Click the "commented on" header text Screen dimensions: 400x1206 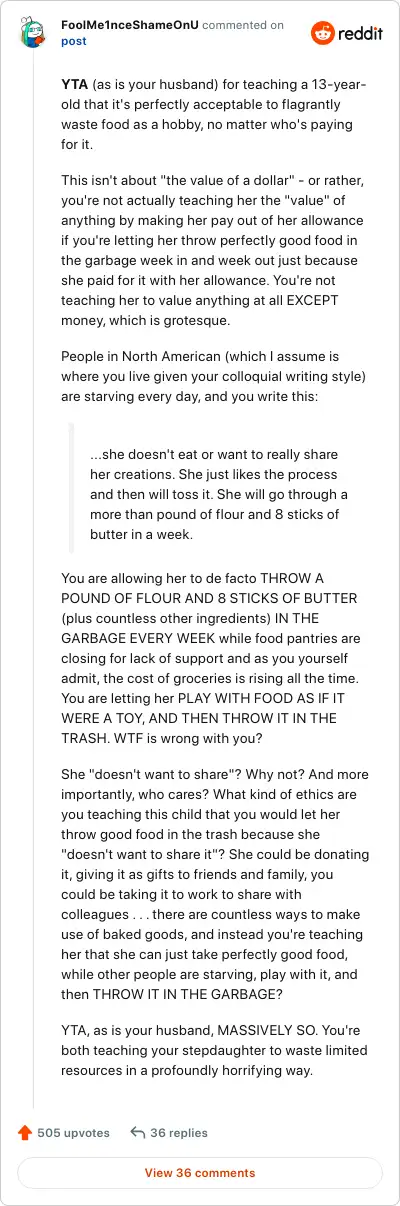coord(243,25)
